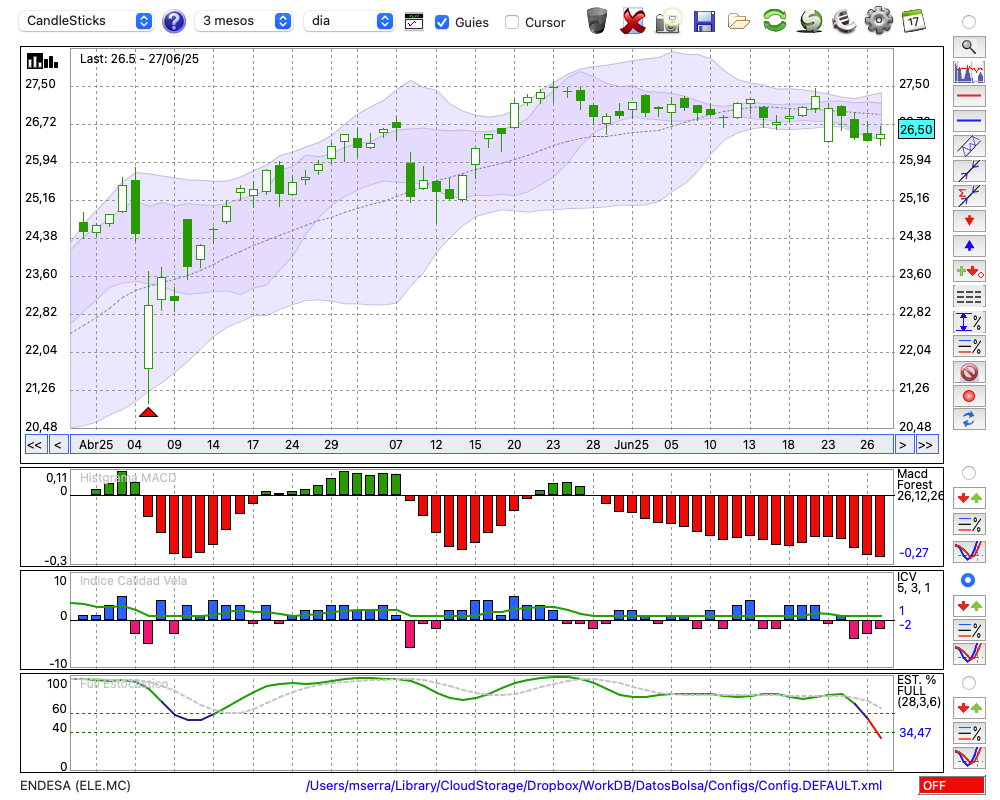
Task: Click the red/green arrows button for Stochastic panel
Action: click(x=969, y=708)
